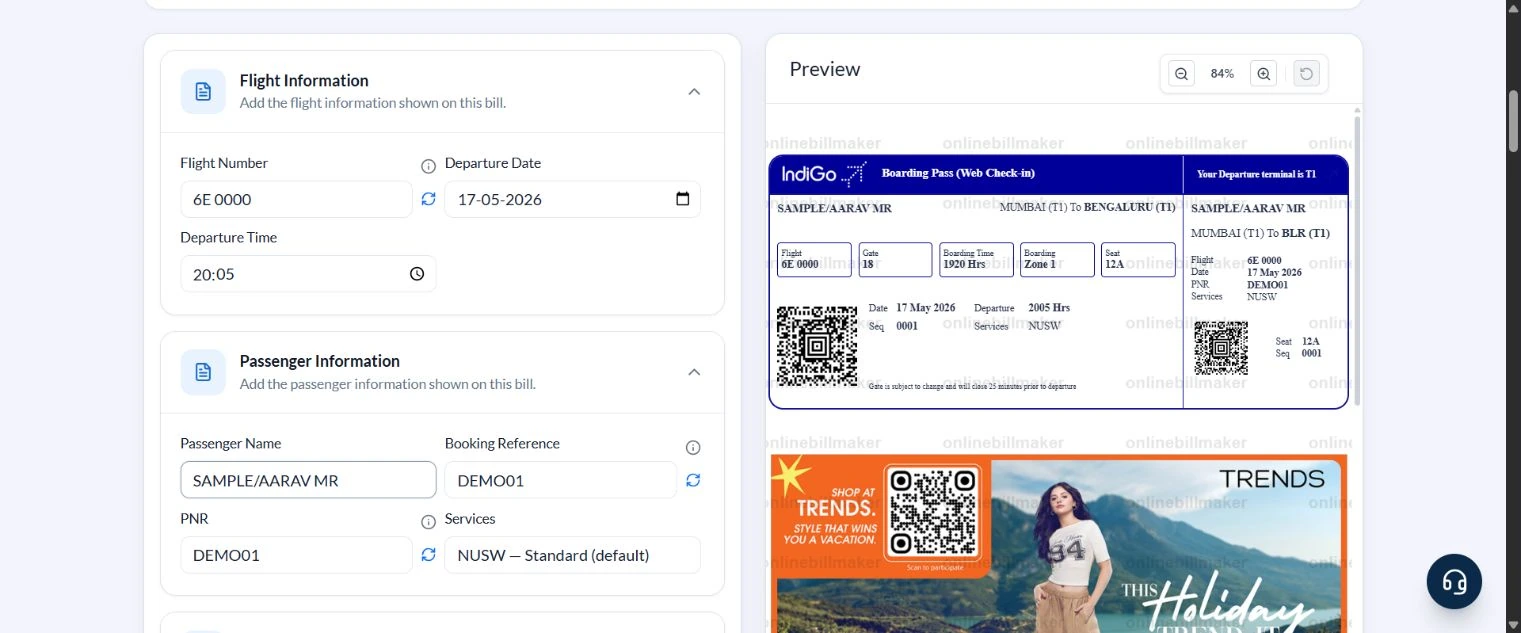Click the Departure Date field

[x=572, y=199]
